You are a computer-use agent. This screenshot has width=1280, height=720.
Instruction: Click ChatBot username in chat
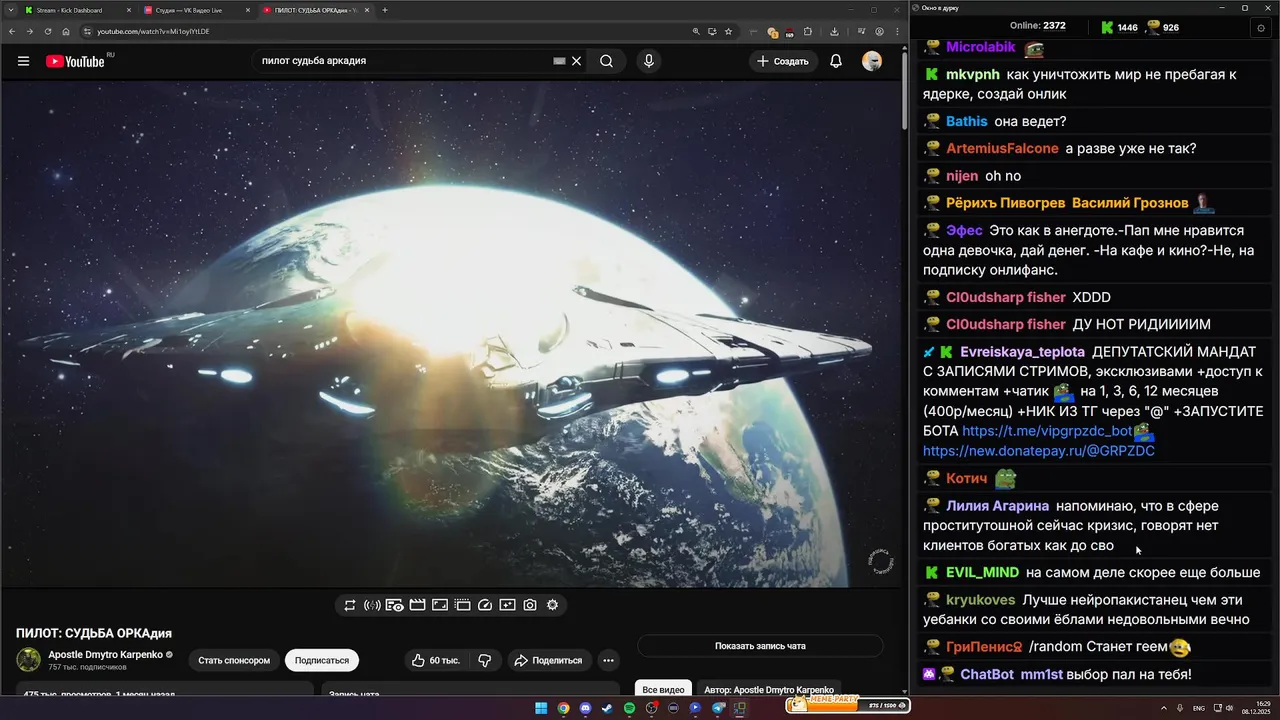(987, 675)
